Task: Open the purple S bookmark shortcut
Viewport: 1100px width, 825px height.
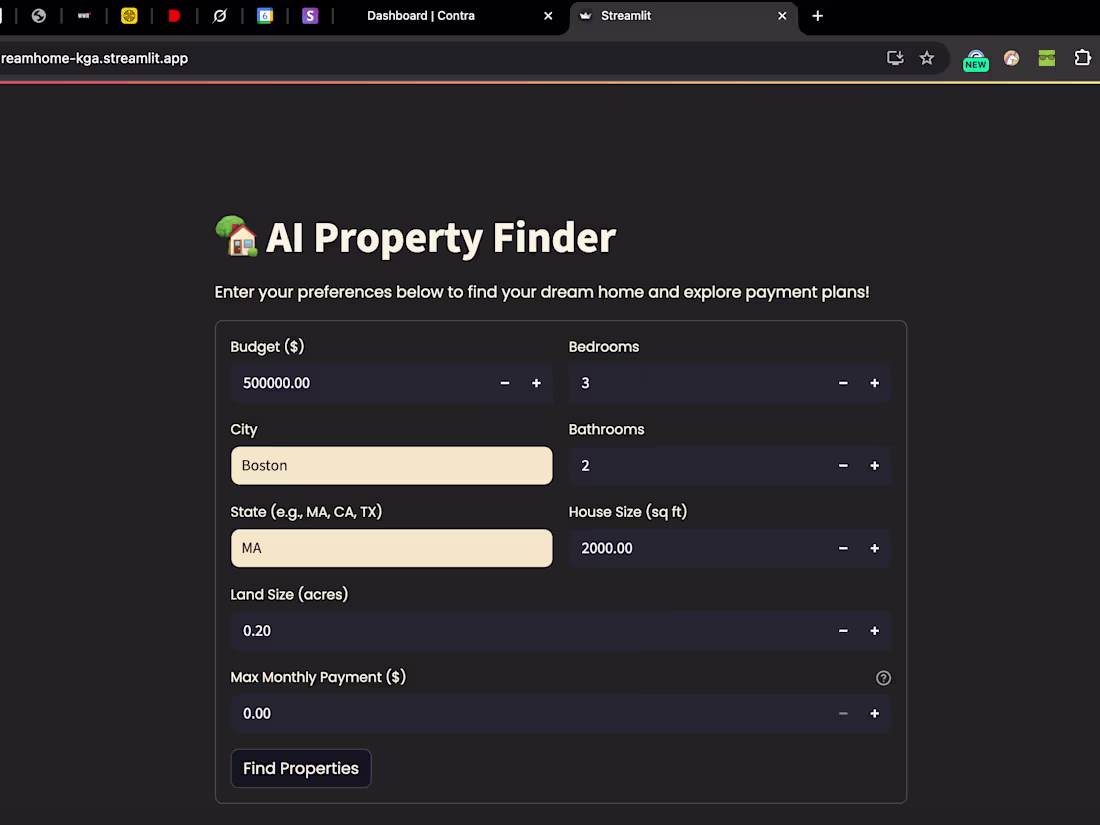Action: [311, 15]
